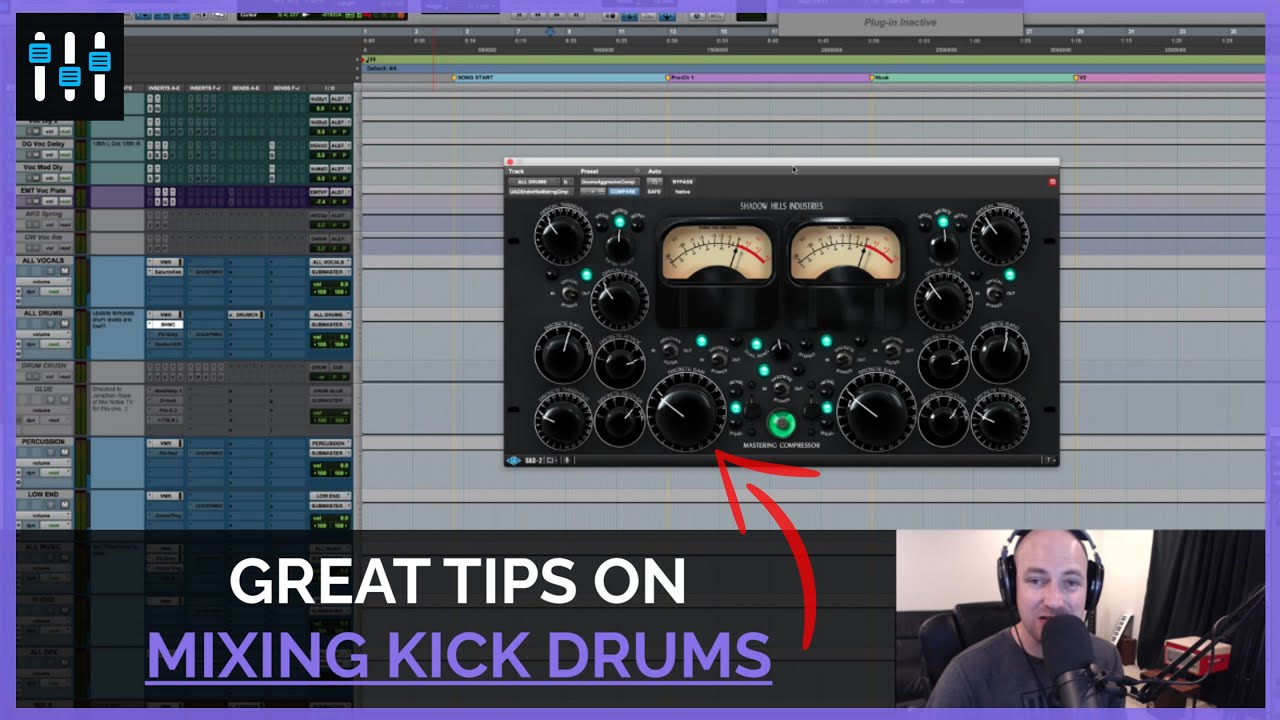Mute the ALL VOCALS track
The width and height of the screenshot is (1280, 720).
(x=66, y=270)
